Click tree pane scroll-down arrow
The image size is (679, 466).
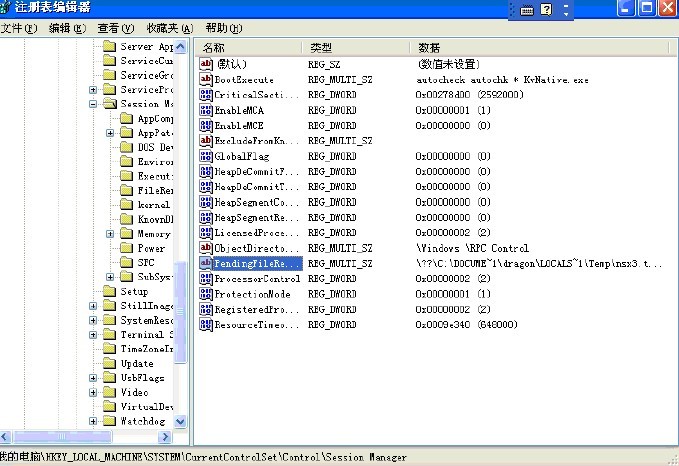pos(181,423)
